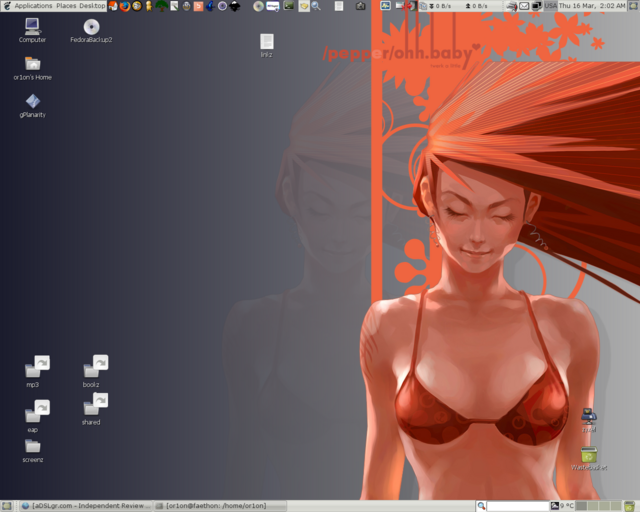
Task: Click the yellow sticky notes applet
Action: tap(304, 6)
